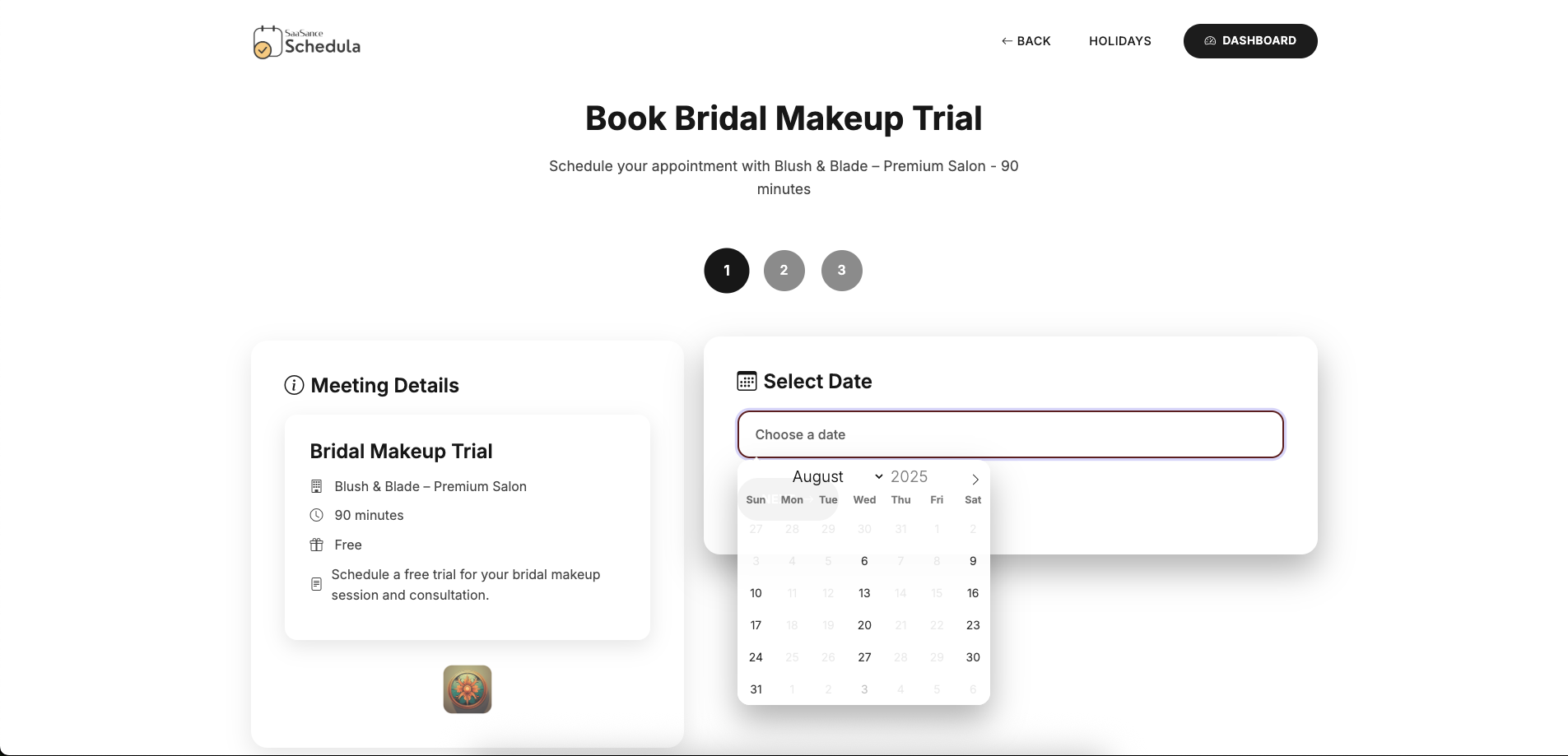1568x756 pixels.
Task: Select August 16 on the calendar
Action: [x=972, y=592]
